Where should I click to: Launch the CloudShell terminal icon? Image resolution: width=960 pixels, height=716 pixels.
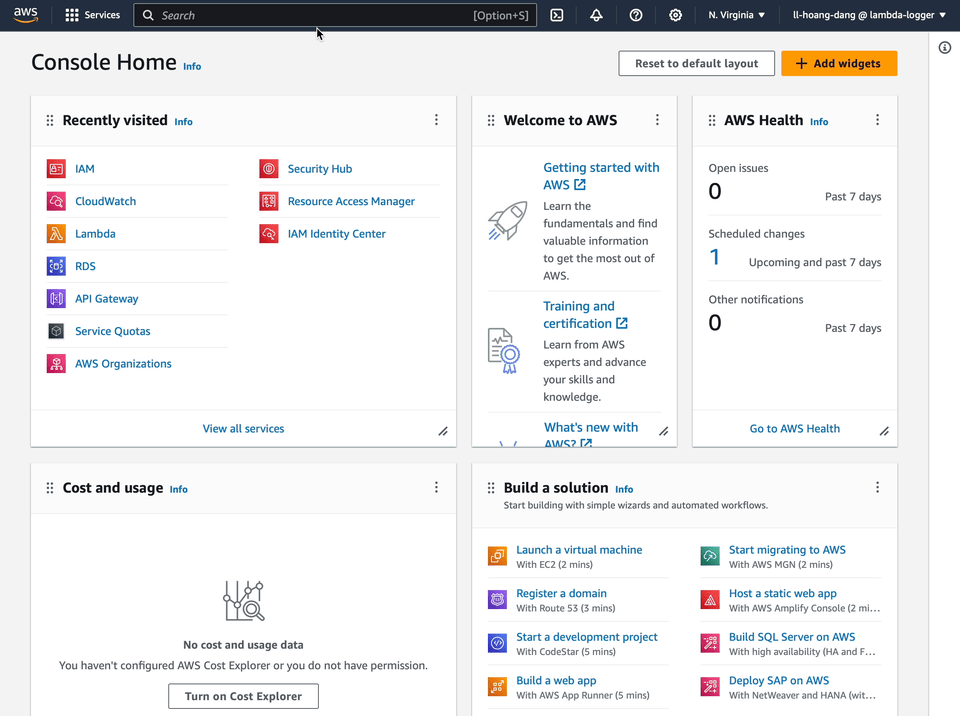click(x=557, y=15)
